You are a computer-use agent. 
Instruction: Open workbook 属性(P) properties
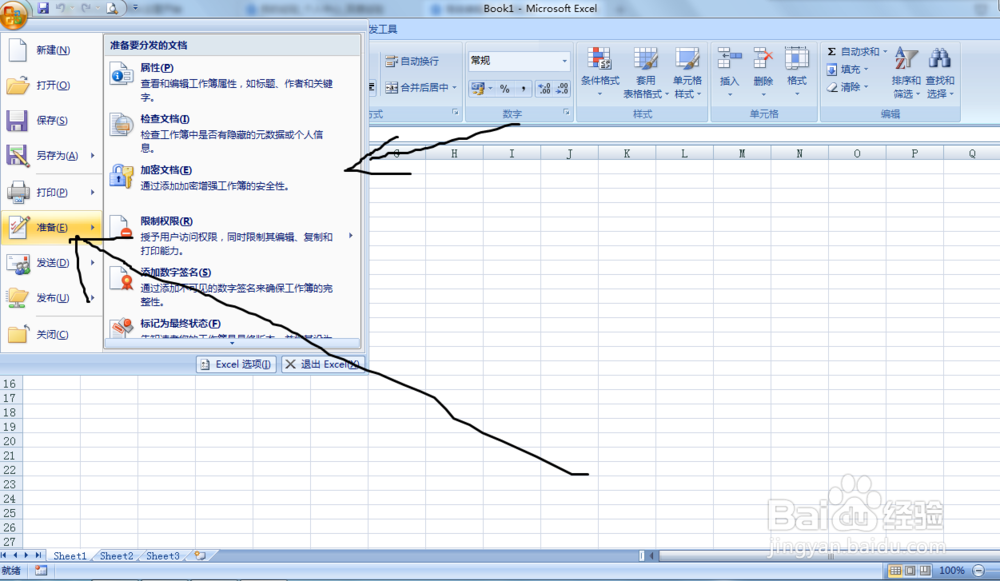click(x=233, y=81)
